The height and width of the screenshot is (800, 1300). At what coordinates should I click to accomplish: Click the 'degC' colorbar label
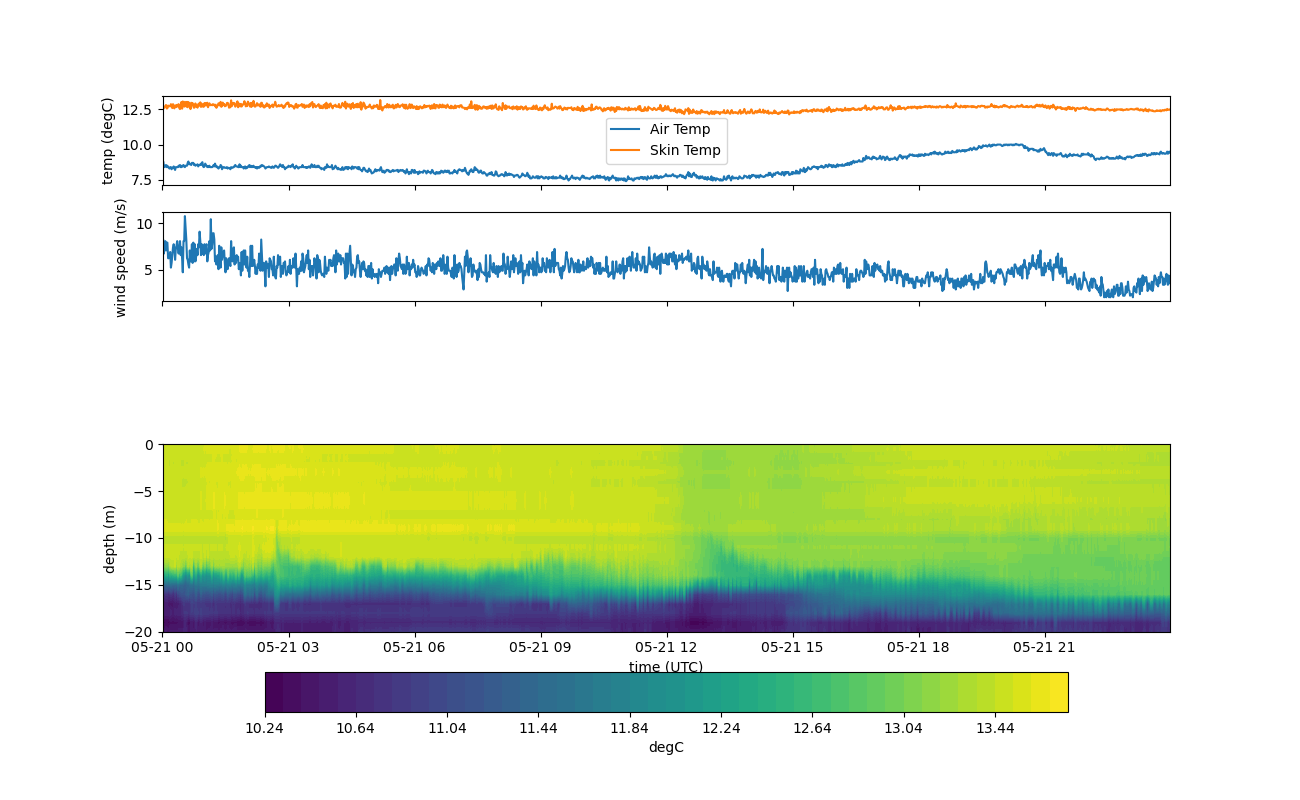point(666,747)
